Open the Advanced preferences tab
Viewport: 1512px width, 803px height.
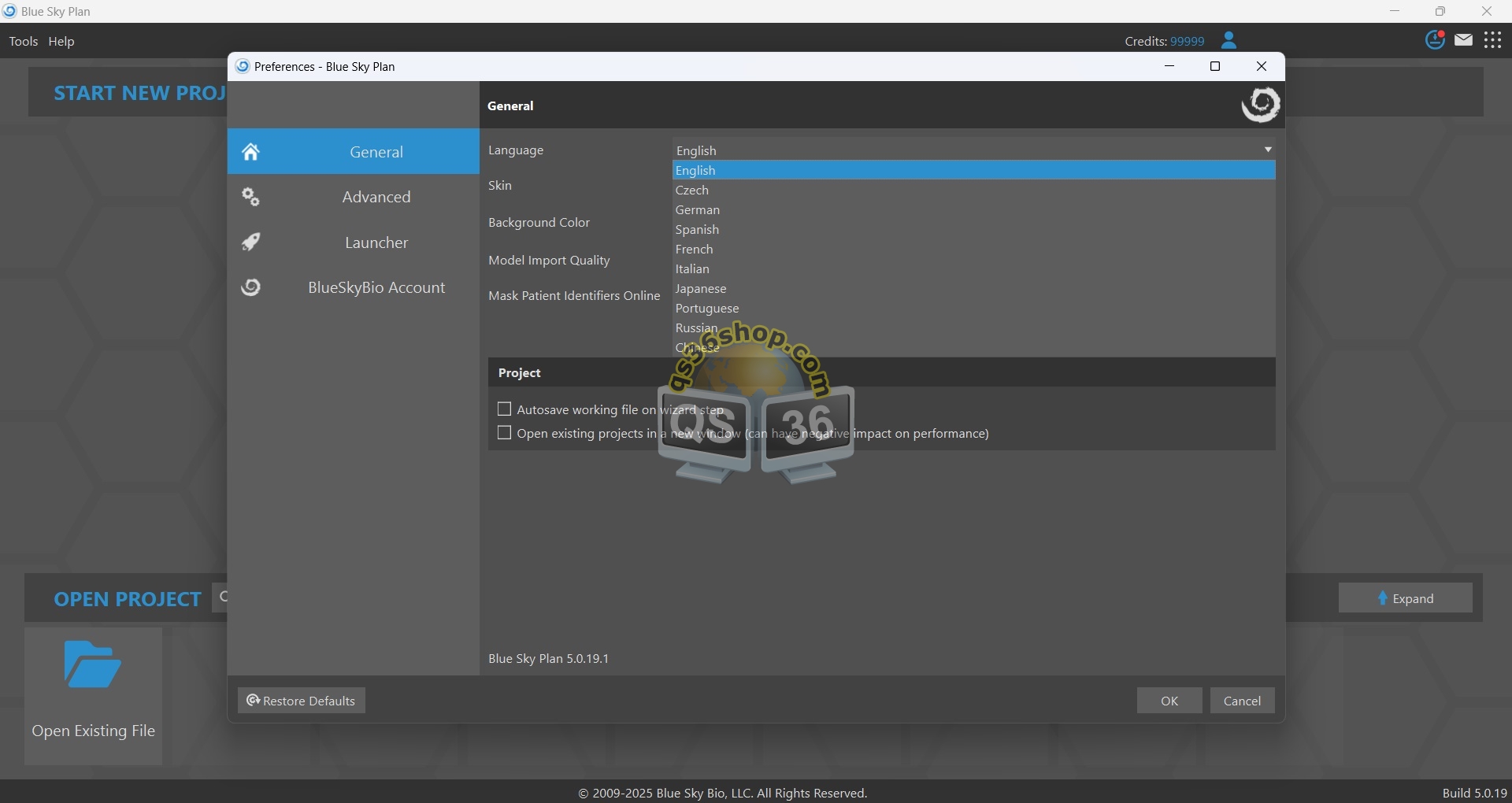(353, 197)
